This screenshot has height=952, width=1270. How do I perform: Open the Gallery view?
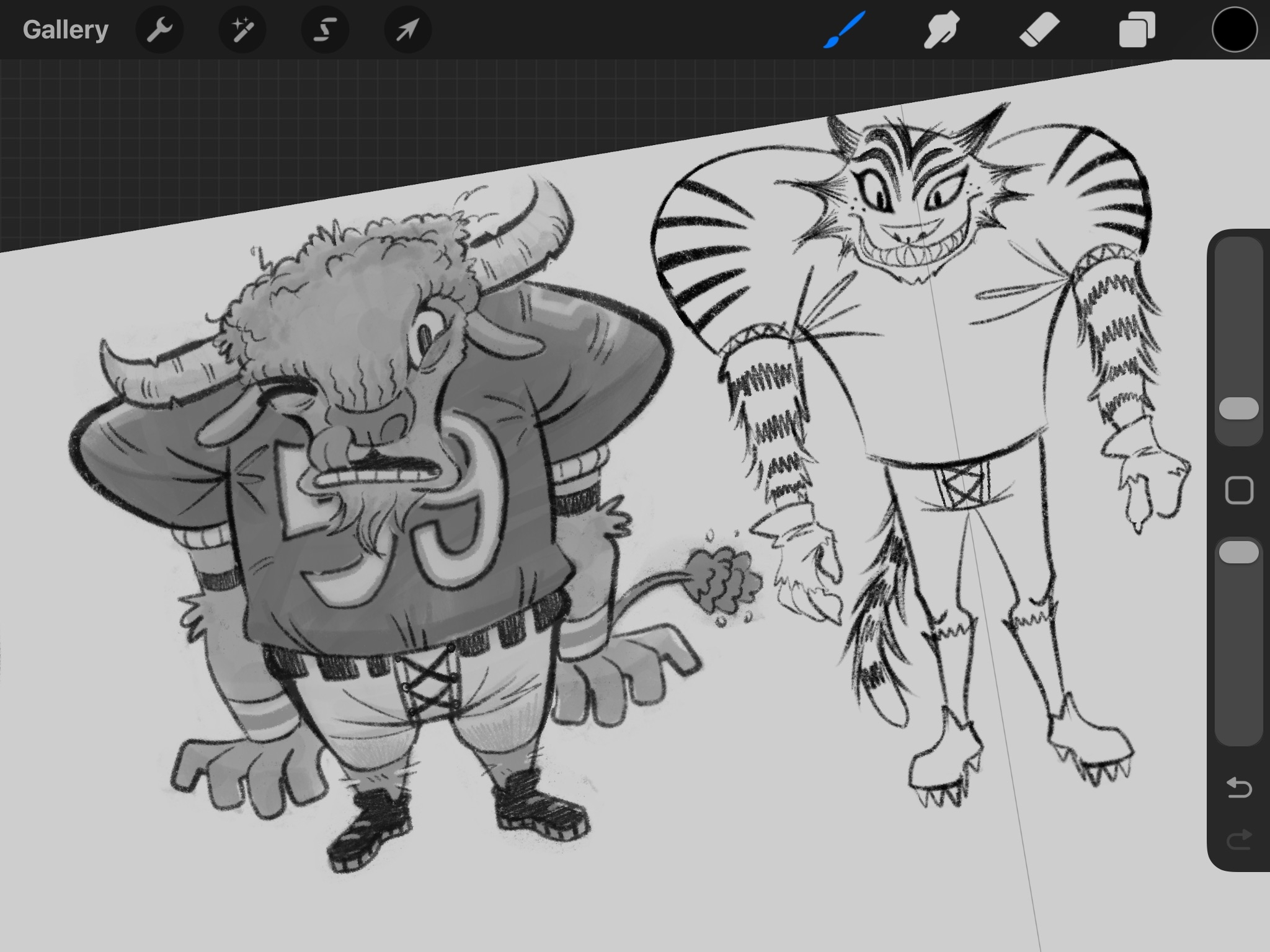pos(65,30)
